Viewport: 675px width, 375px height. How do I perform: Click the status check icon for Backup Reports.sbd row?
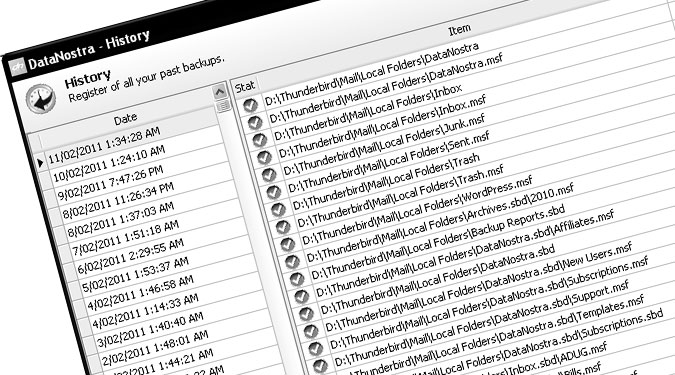[x=297, y=279]
